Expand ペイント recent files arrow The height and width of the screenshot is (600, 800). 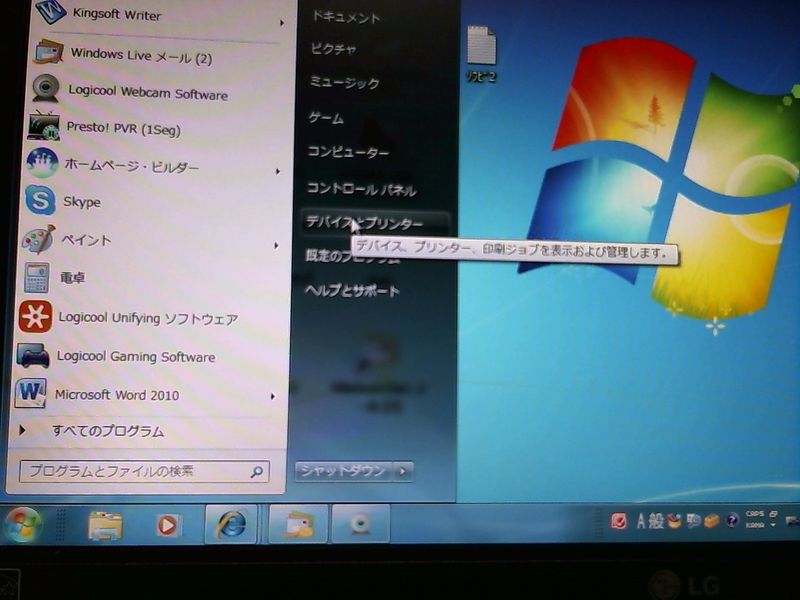pyautogui.click(x=276, y=245)
